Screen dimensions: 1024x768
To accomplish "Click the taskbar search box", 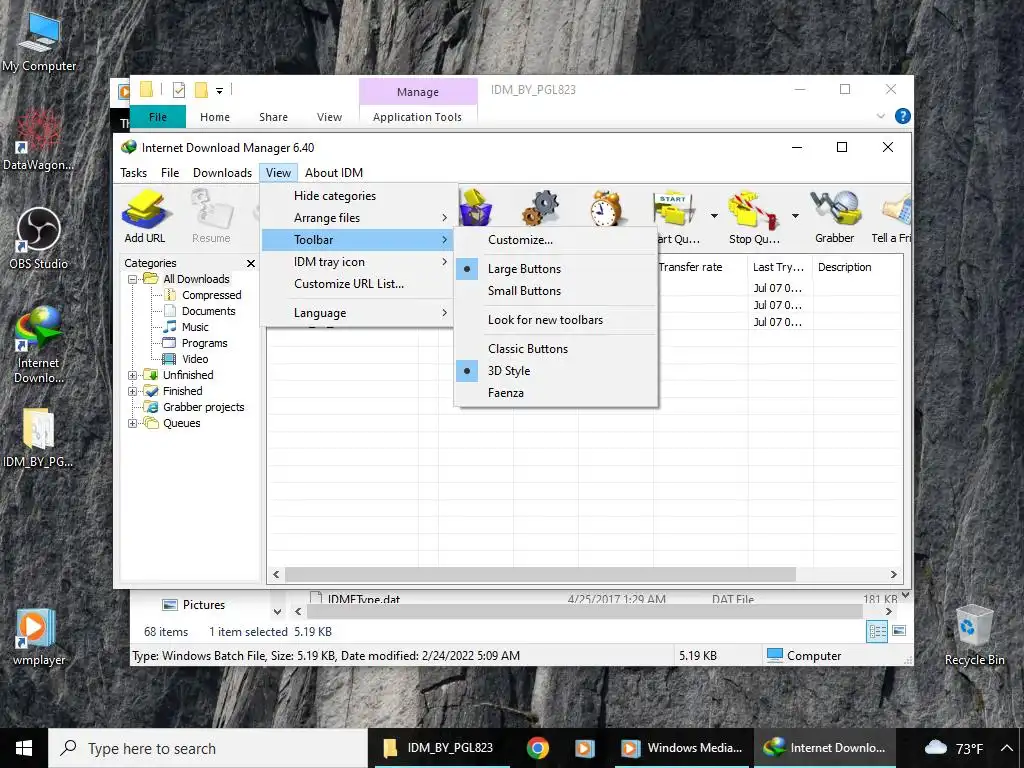I will point(208,748).
